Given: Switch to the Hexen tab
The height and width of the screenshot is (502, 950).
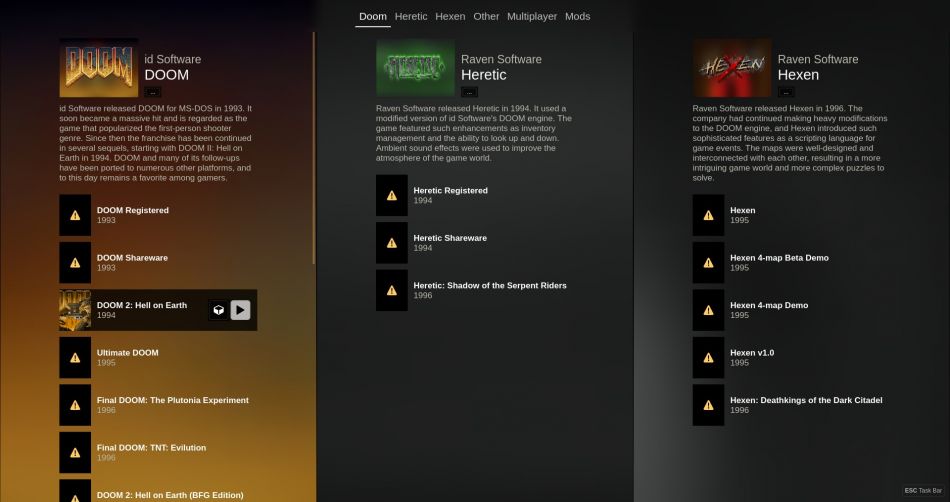Looking at the screenshot, I should 450,16.
